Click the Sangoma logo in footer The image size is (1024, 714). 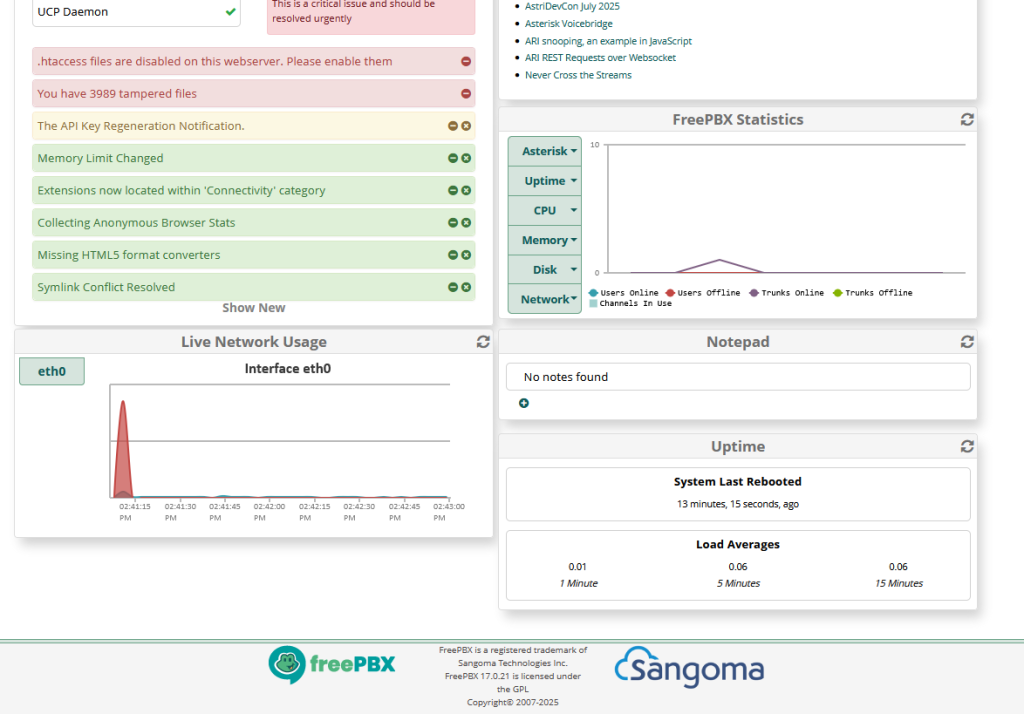coord(689,668)
